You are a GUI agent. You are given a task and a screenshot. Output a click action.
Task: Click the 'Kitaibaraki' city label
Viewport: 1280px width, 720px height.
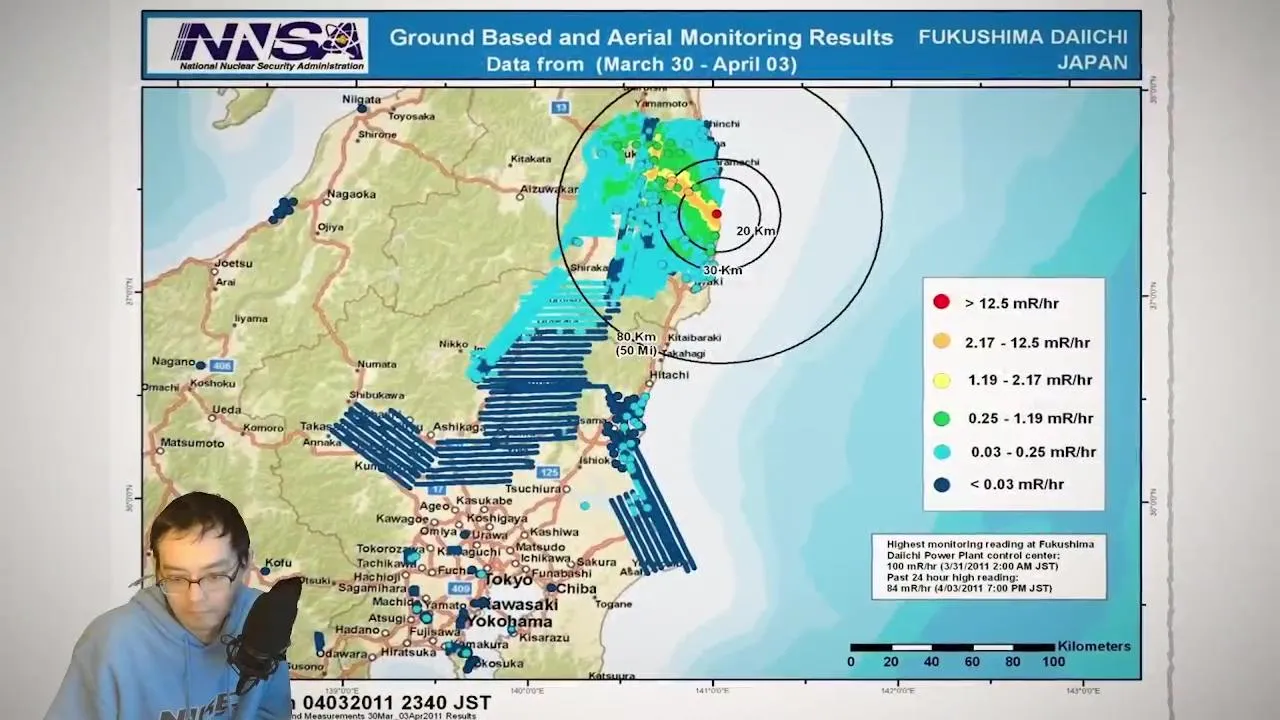[x=694, y=337]
